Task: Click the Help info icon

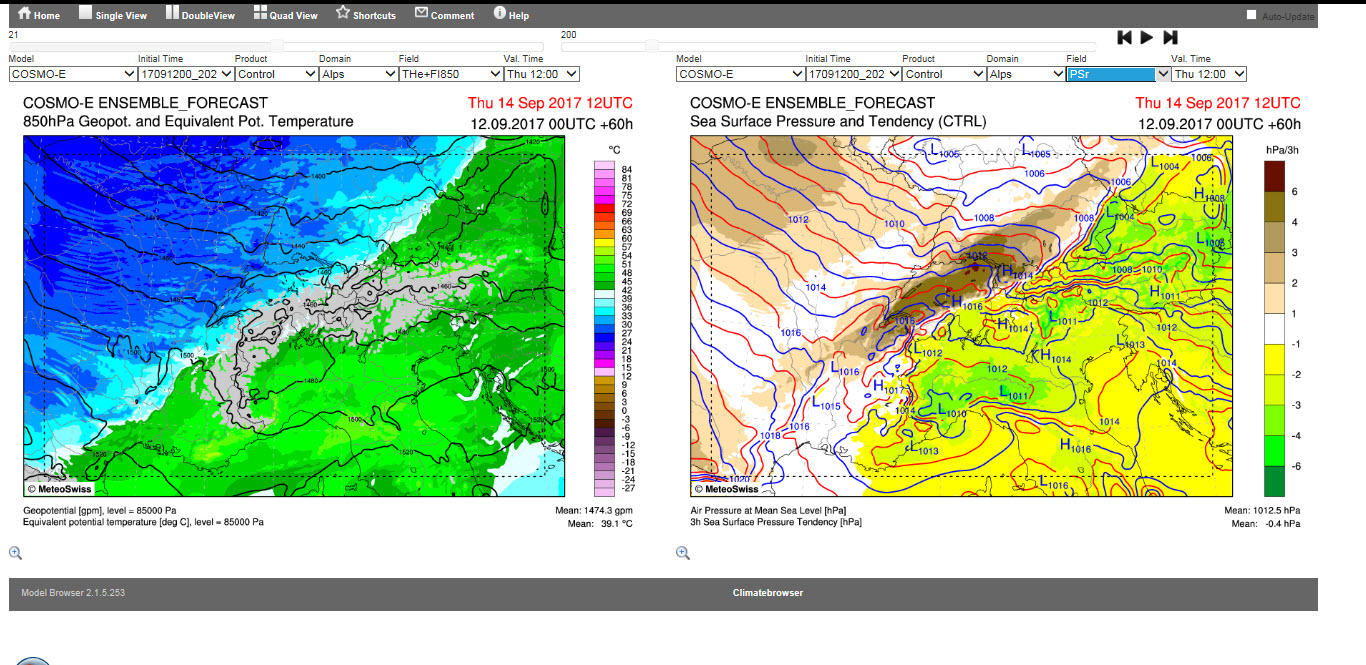Action: click(500, 13)
